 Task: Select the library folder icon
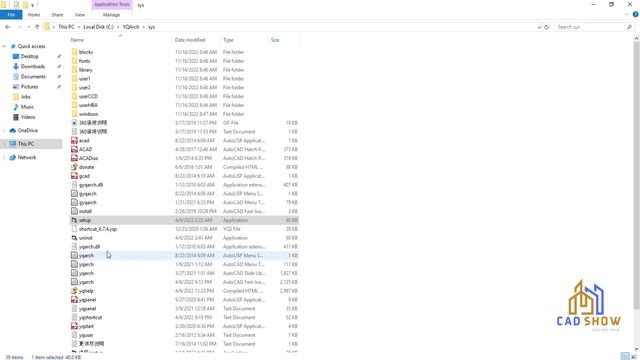coord(74,70)
